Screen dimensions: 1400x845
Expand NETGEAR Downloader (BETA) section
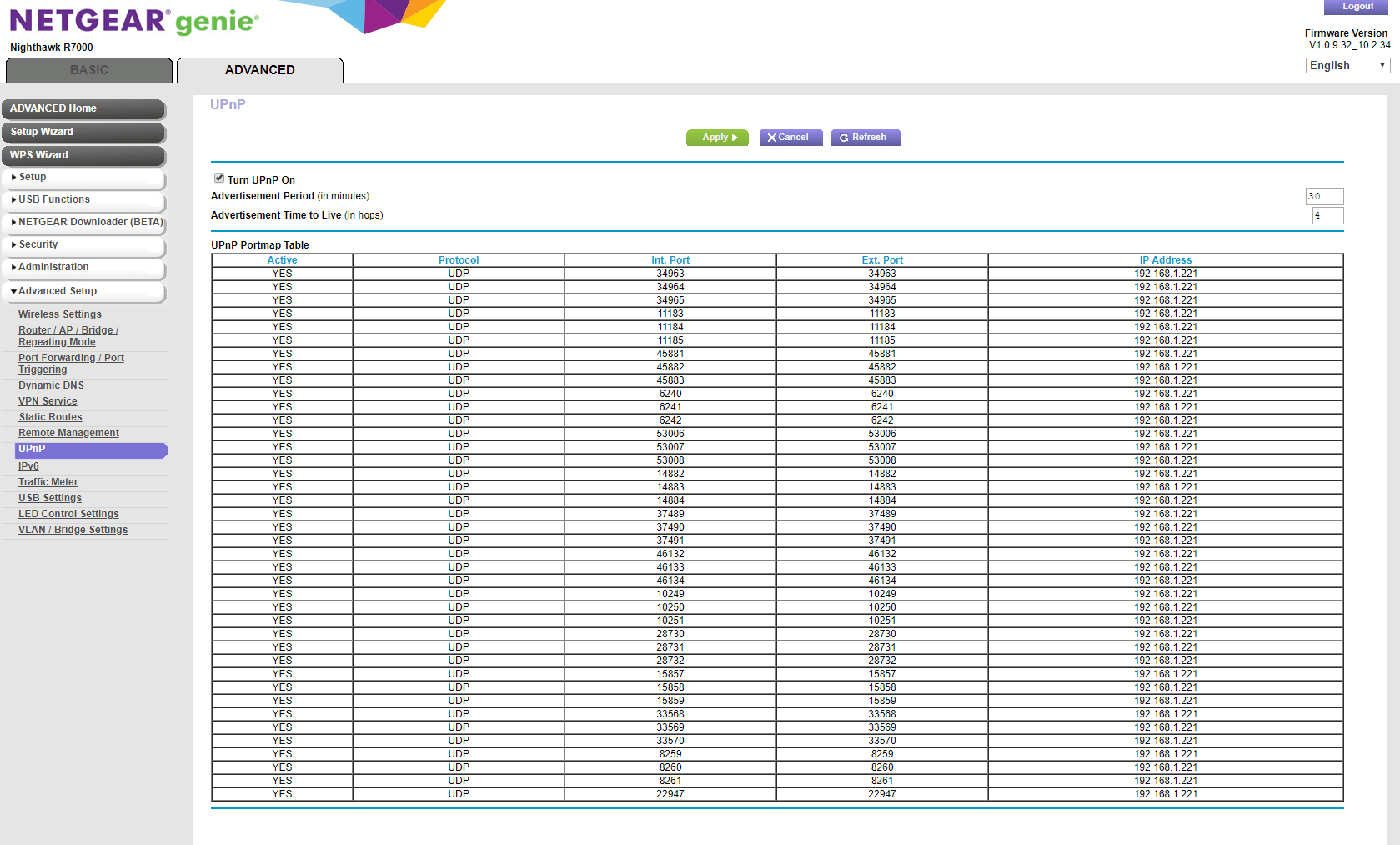click(x=83, y=222)
